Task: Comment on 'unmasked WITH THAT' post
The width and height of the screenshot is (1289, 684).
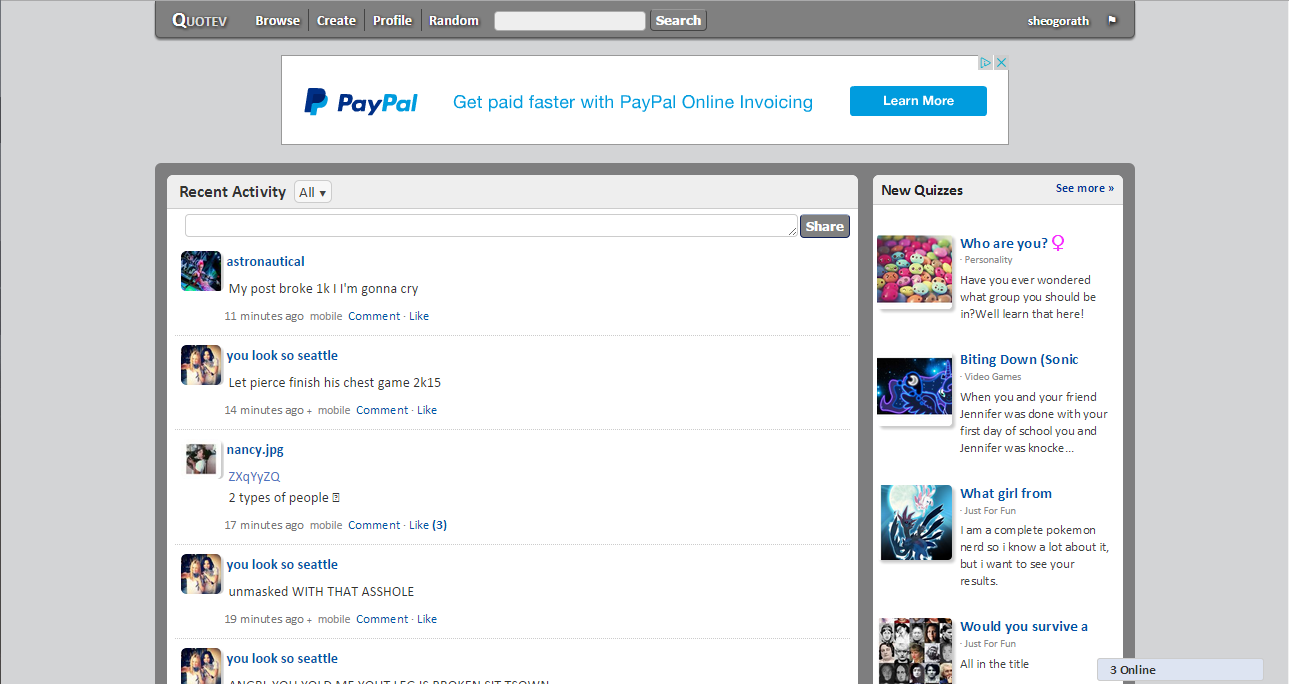Action: tap(382, 619)
